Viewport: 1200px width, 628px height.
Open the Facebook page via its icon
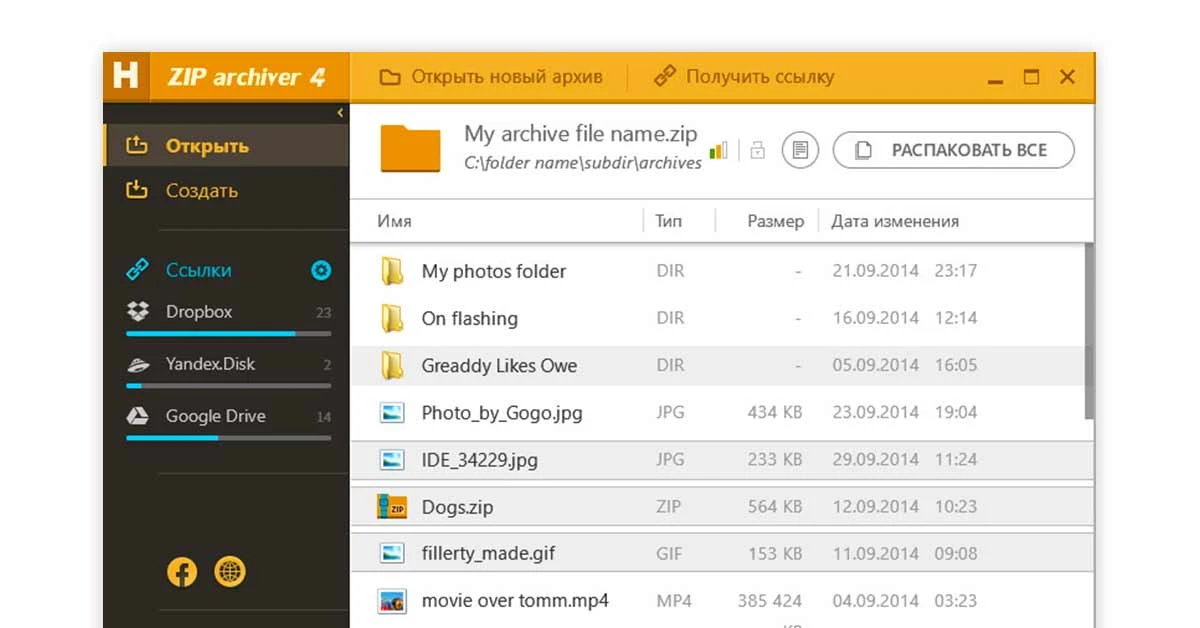[182, 573]
